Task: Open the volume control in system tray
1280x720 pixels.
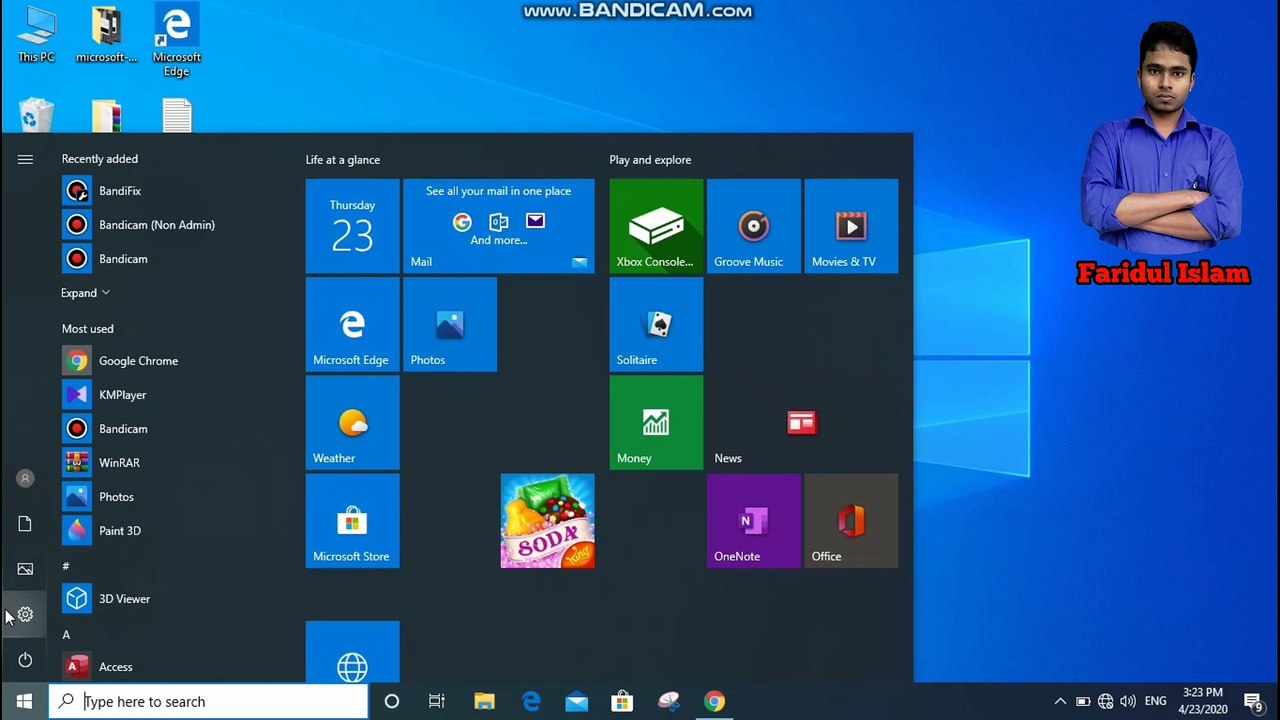Action: point(1128,701)
